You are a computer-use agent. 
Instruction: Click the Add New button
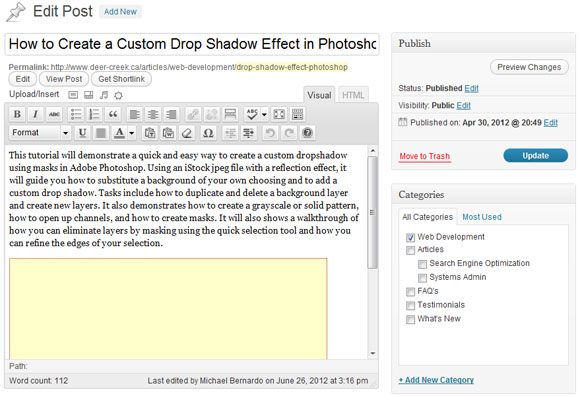coord(120,12)
